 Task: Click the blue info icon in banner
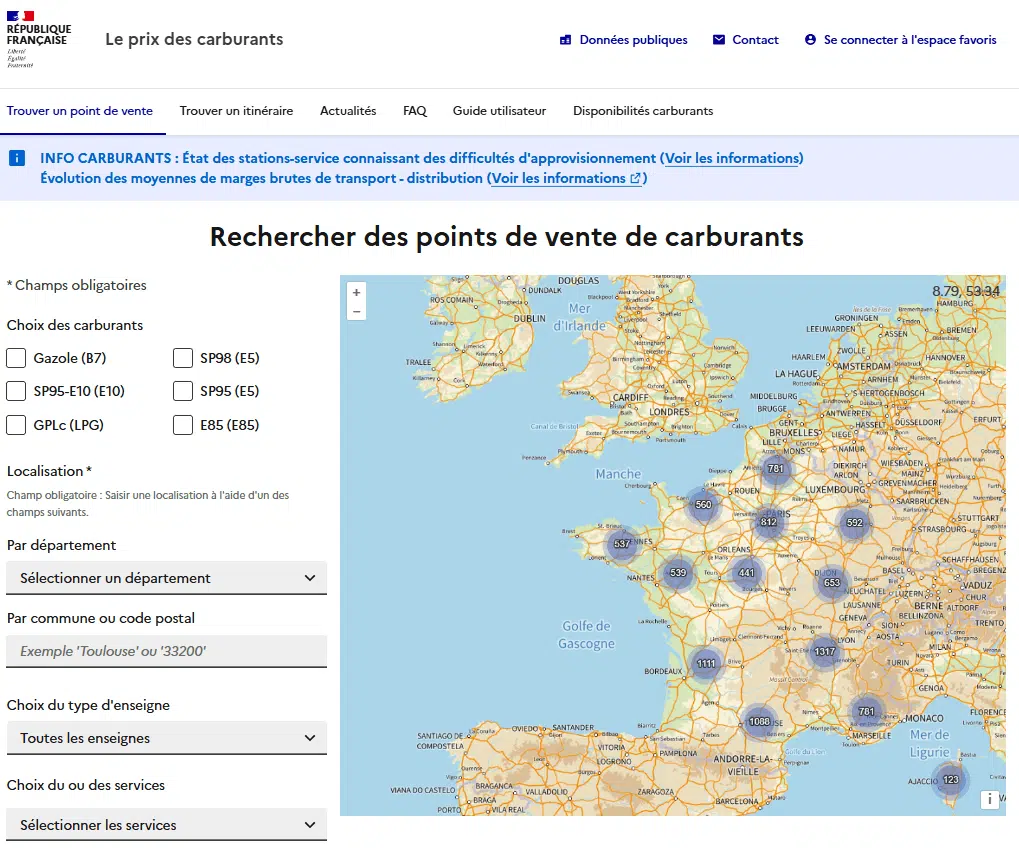[17, 158]
